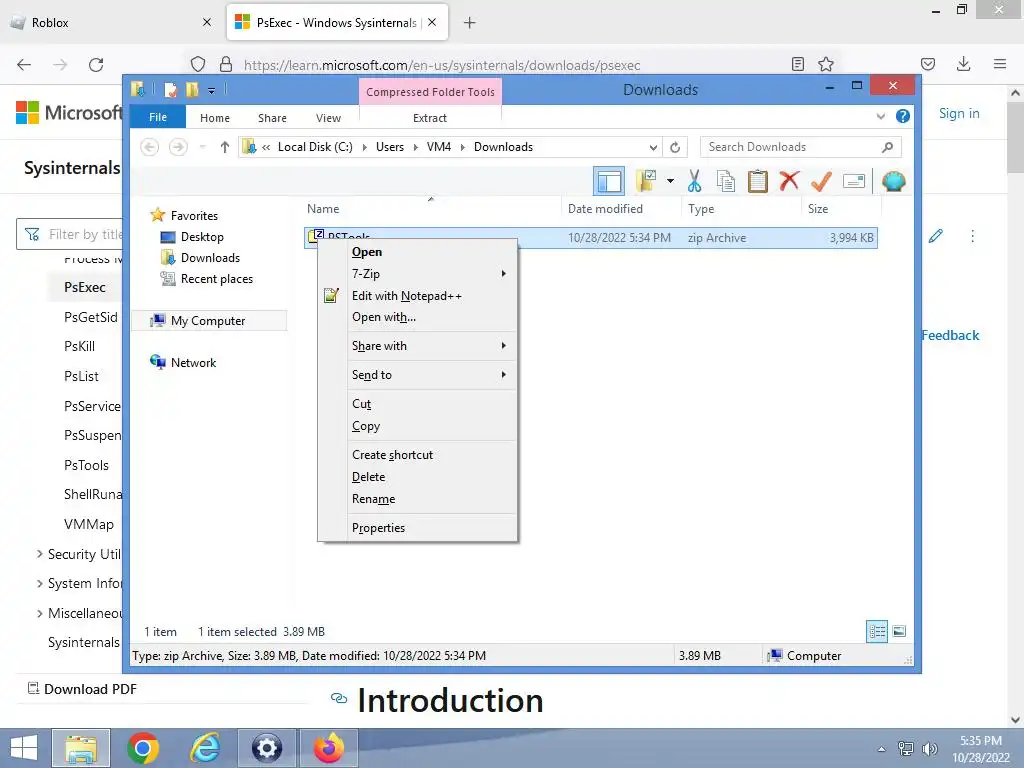
Task: Open Firefox Downloads arrow icon
Action: [963, 64]
